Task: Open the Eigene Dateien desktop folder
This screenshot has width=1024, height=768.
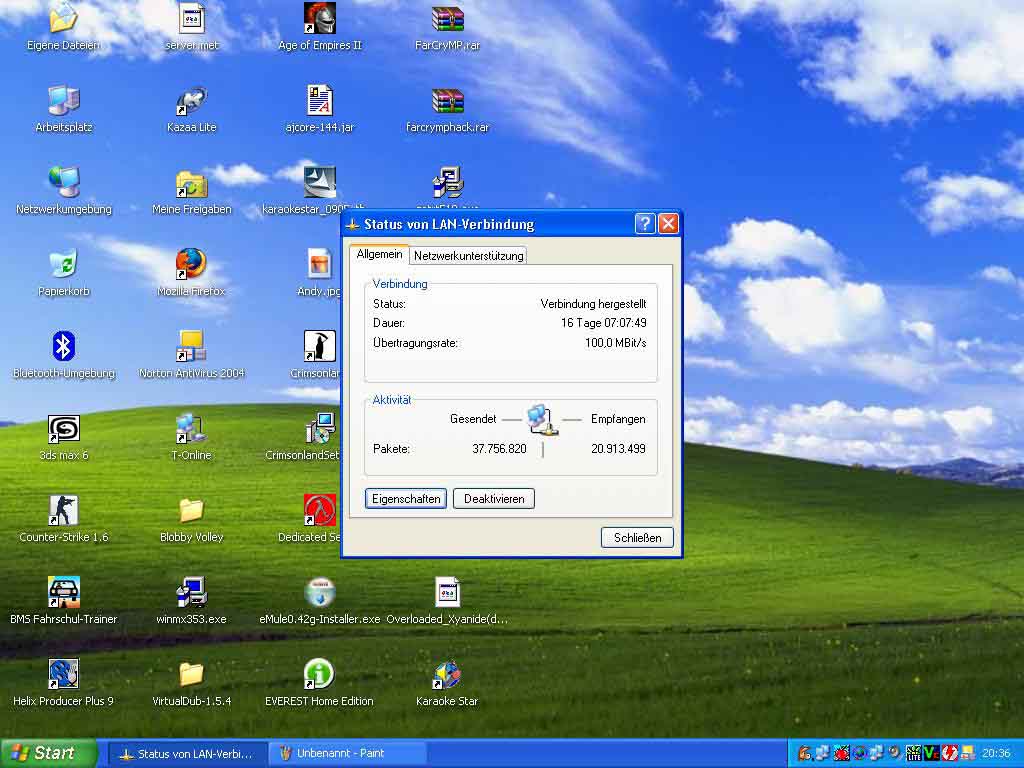Action: pyautogui.click(x=63, y=26)
